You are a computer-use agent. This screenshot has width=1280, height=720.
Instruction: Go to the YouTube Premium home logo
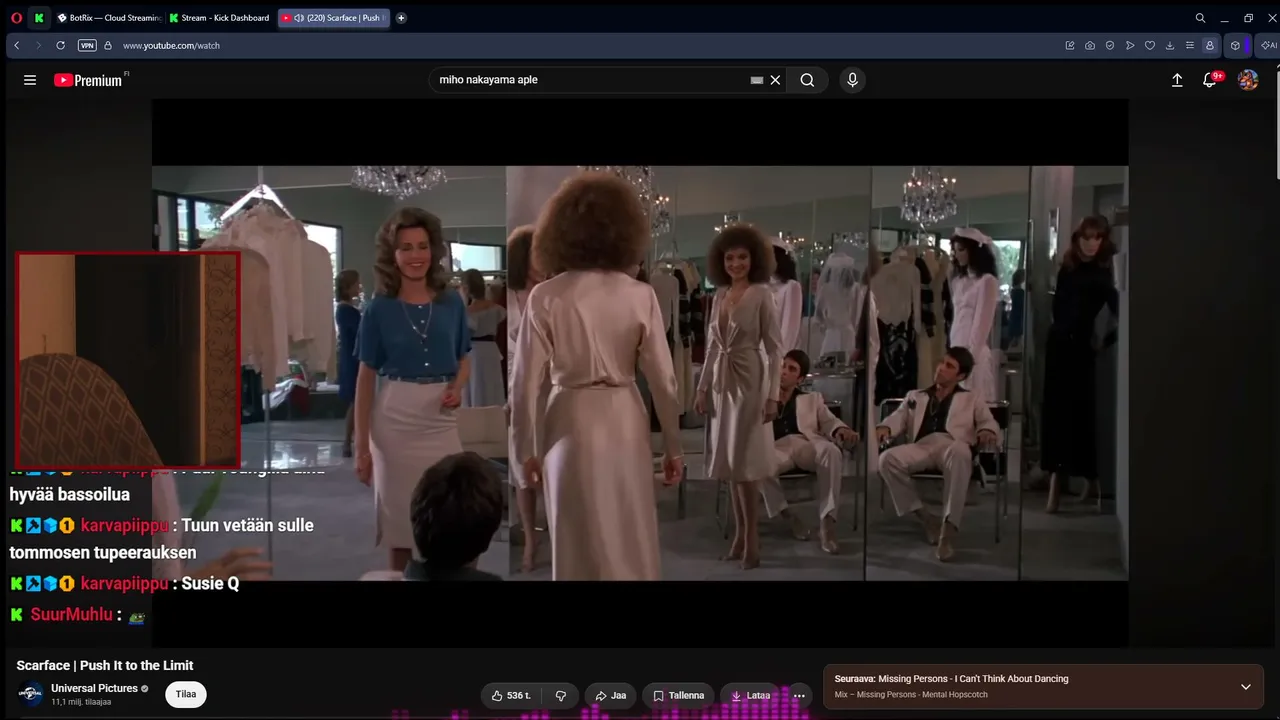point(88,80)
